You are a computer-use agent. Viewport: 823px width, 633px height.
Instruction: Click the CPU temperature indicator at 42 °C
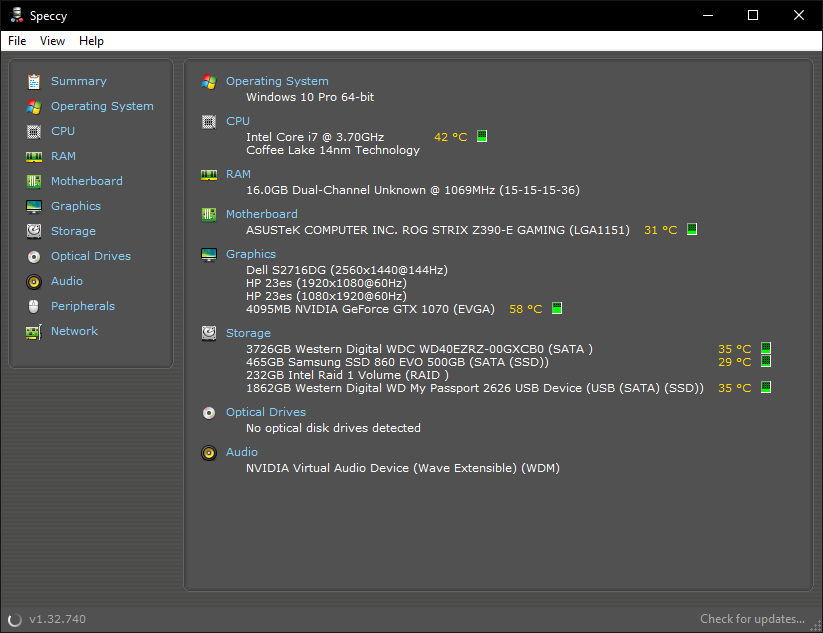[482, 137]
